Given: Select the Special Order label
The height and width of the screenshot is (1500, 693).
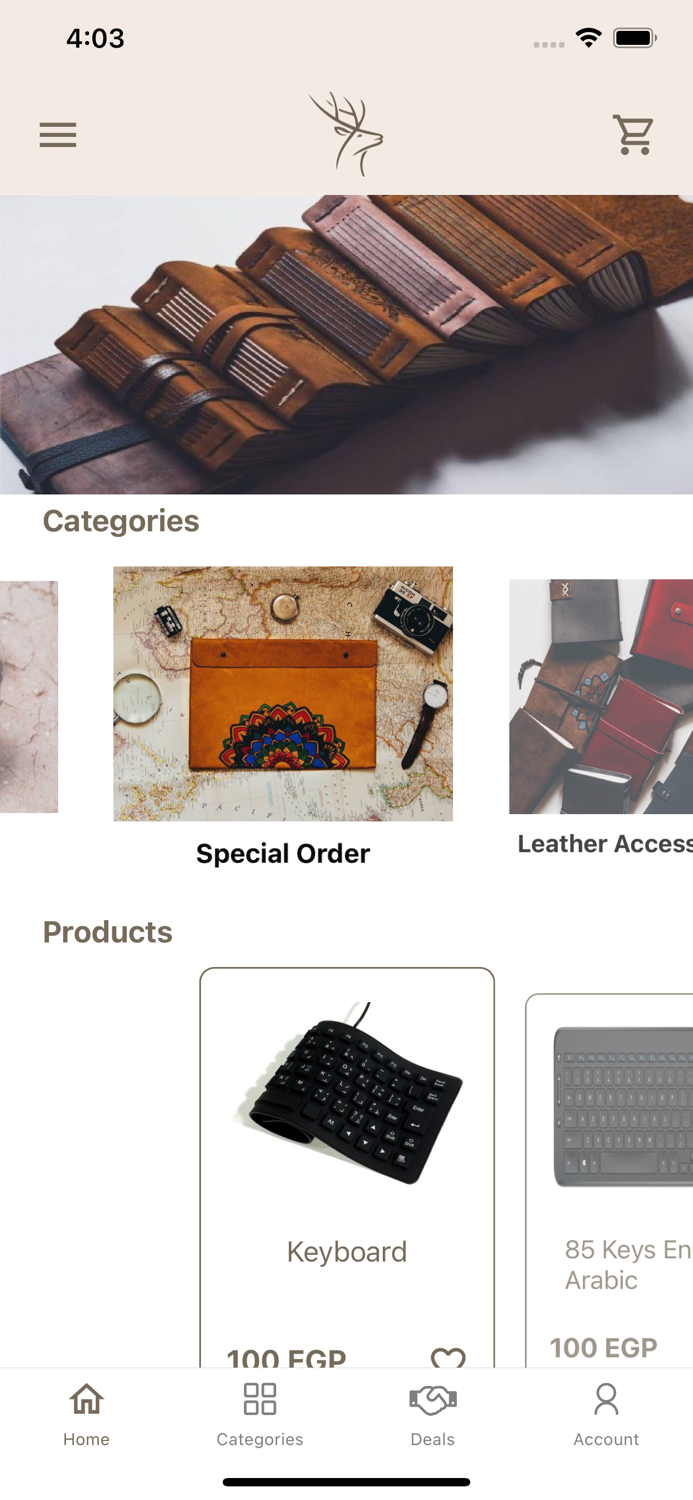Looking at the screenshot, I should [x=283, y=853].
